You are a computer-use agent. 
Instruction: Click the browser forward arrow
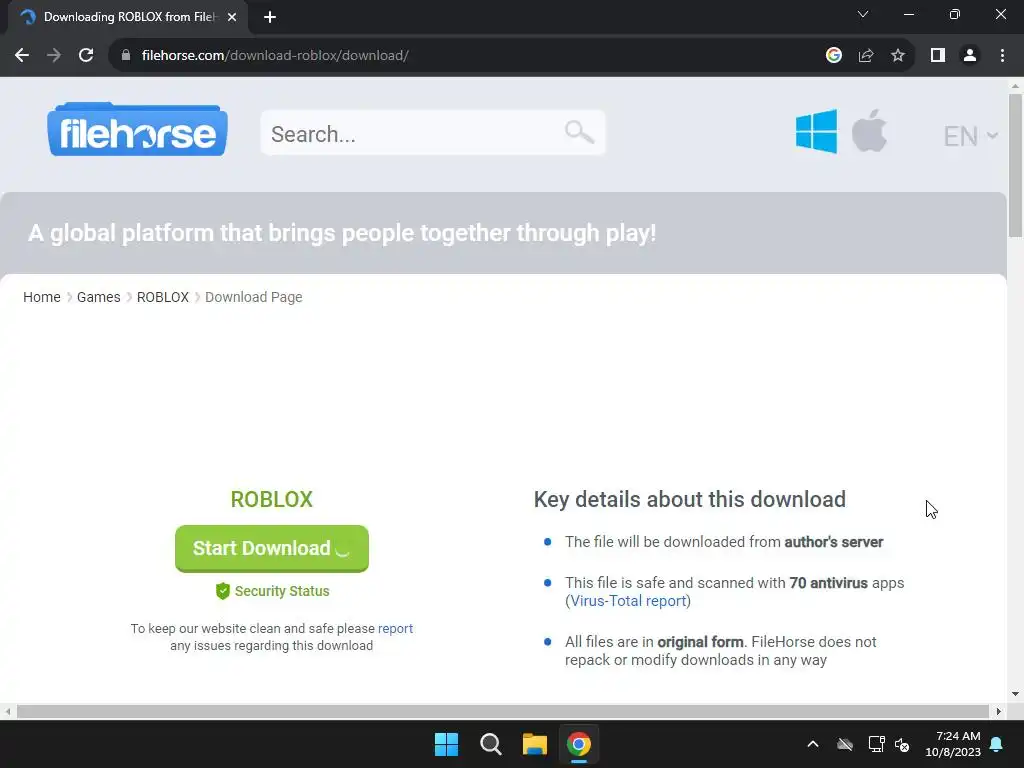click(x=54, y=56)
